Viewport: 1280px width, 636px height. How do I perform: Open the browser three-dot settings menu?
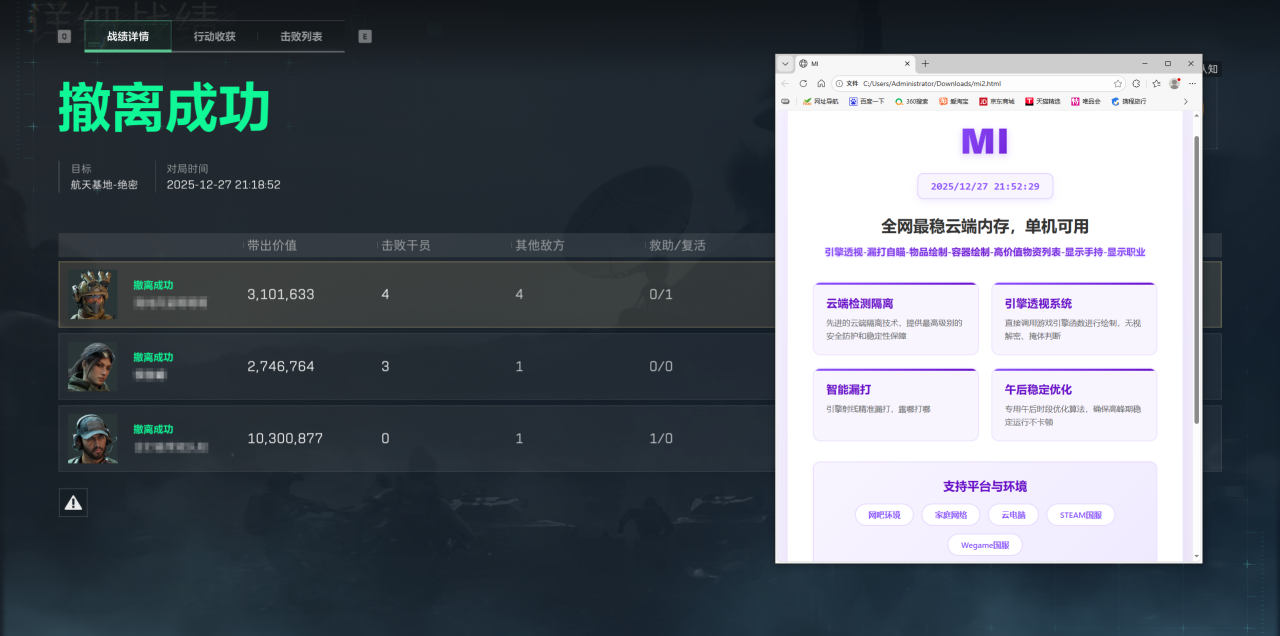pyautogui.click(x=1190, y=83)
